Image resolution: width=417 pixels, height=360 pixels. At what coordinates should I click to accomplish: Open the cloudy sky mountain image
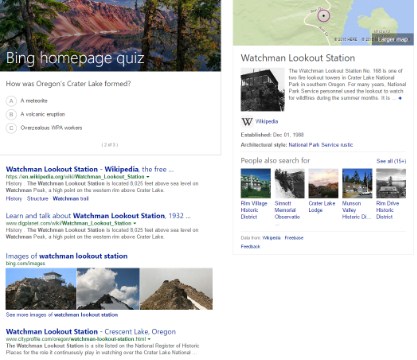click(x=108, y=289)
